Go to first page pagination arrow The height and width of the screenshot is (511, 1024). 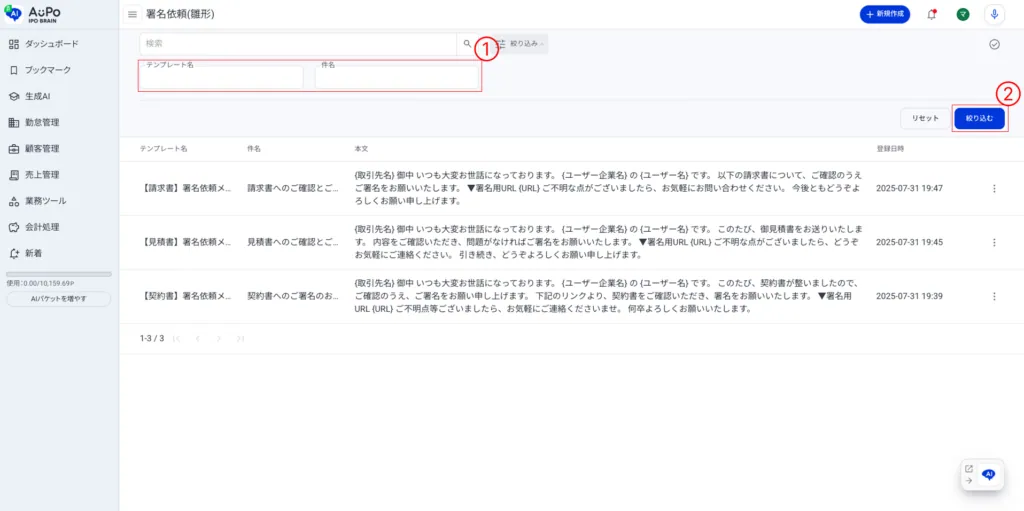pos(176,338)
